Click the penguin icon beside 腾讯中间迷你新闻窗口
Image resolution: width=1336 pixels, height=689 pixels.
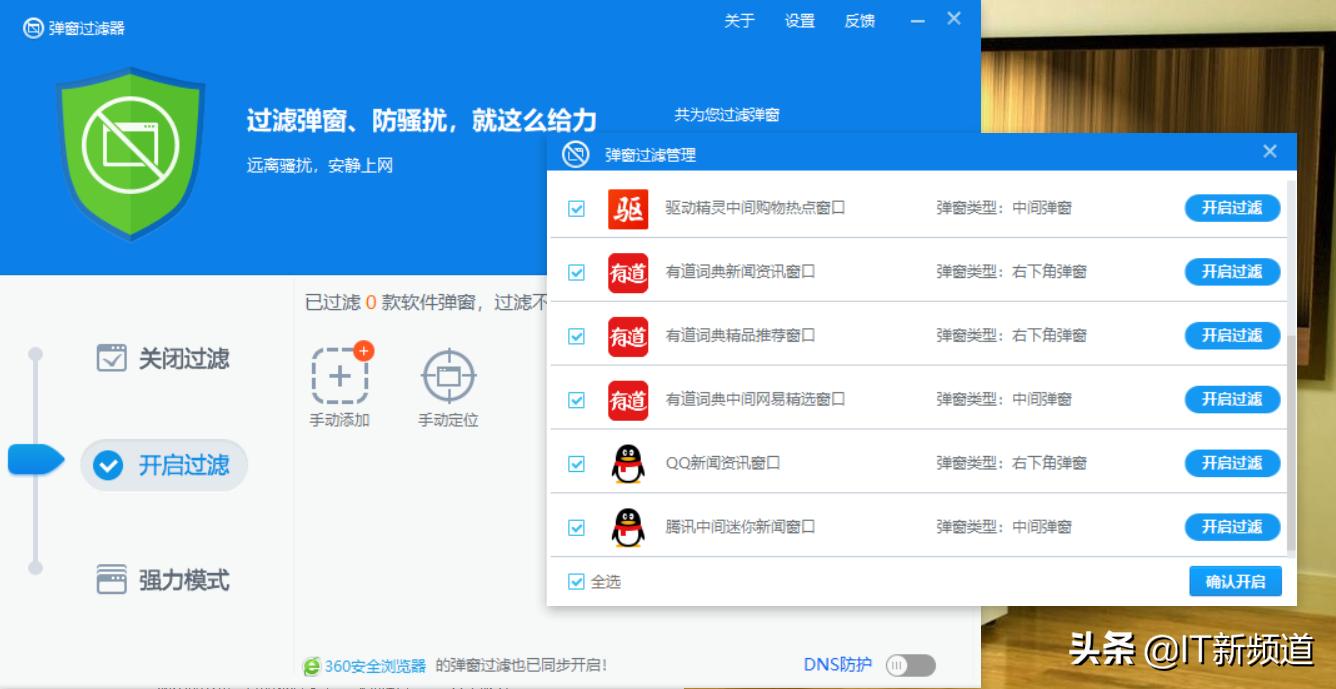coord(627,527)
